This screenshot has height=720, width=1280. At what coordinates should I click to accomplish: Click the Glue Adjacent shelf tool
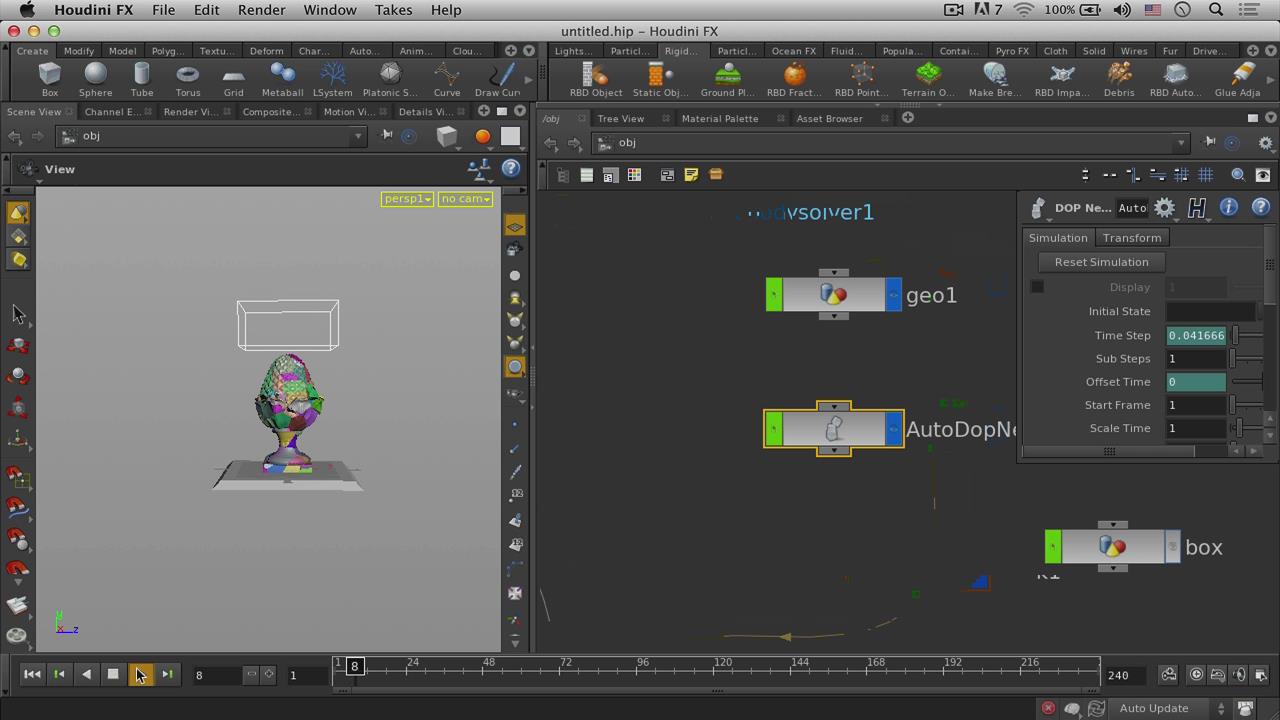(x=1237, y=79)
